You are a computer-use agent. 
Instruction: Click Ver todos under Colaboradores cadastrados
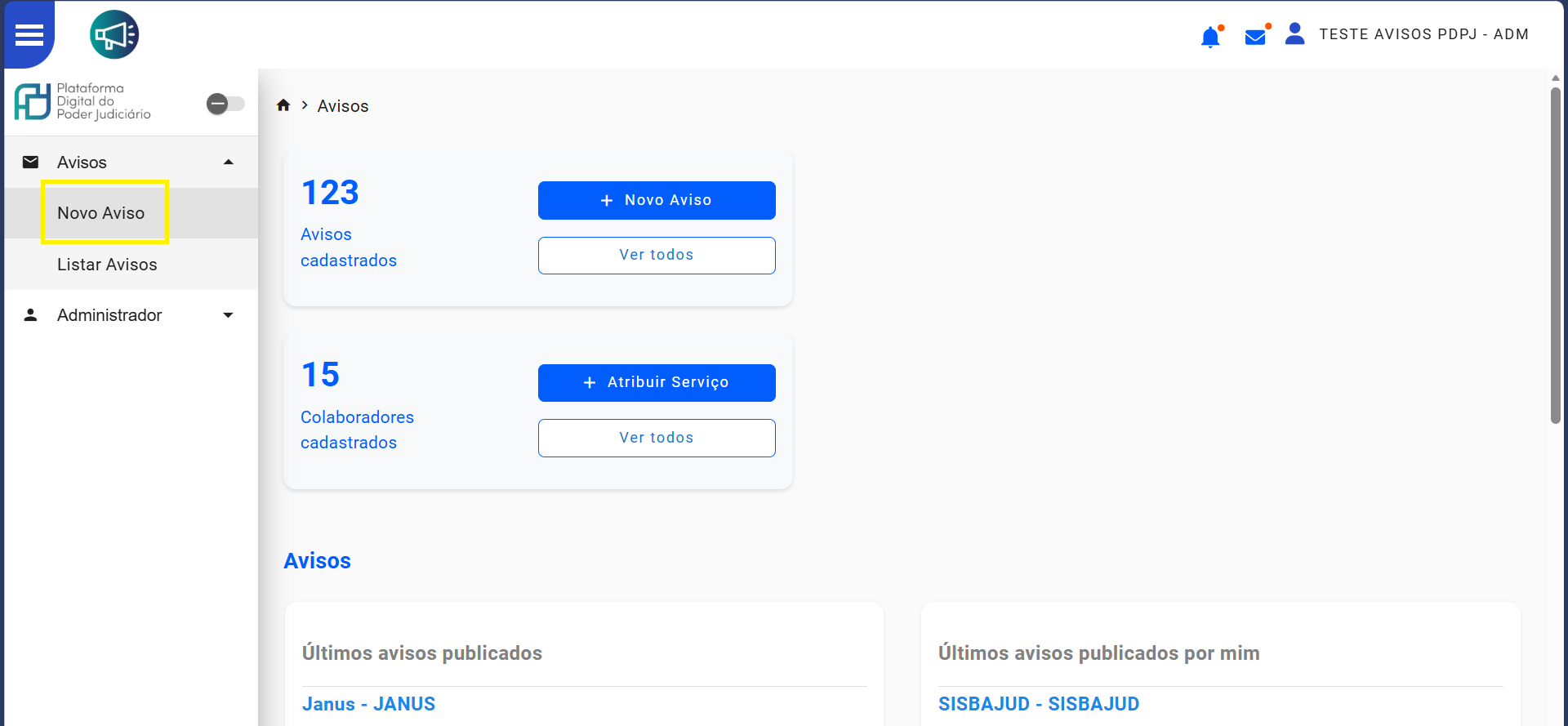656,438
